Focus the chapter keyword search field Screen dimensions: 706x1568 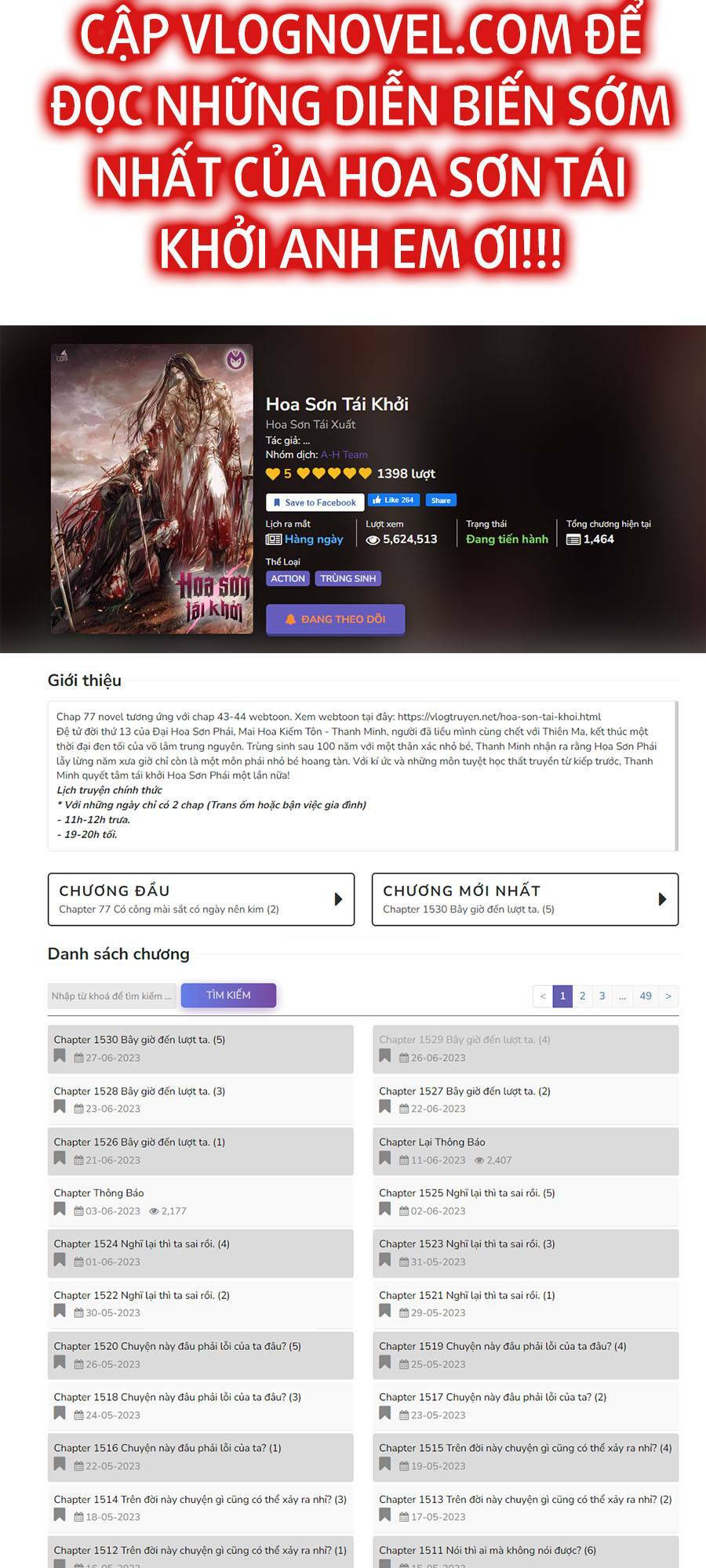pyautogui.click(x=112, y=996)
